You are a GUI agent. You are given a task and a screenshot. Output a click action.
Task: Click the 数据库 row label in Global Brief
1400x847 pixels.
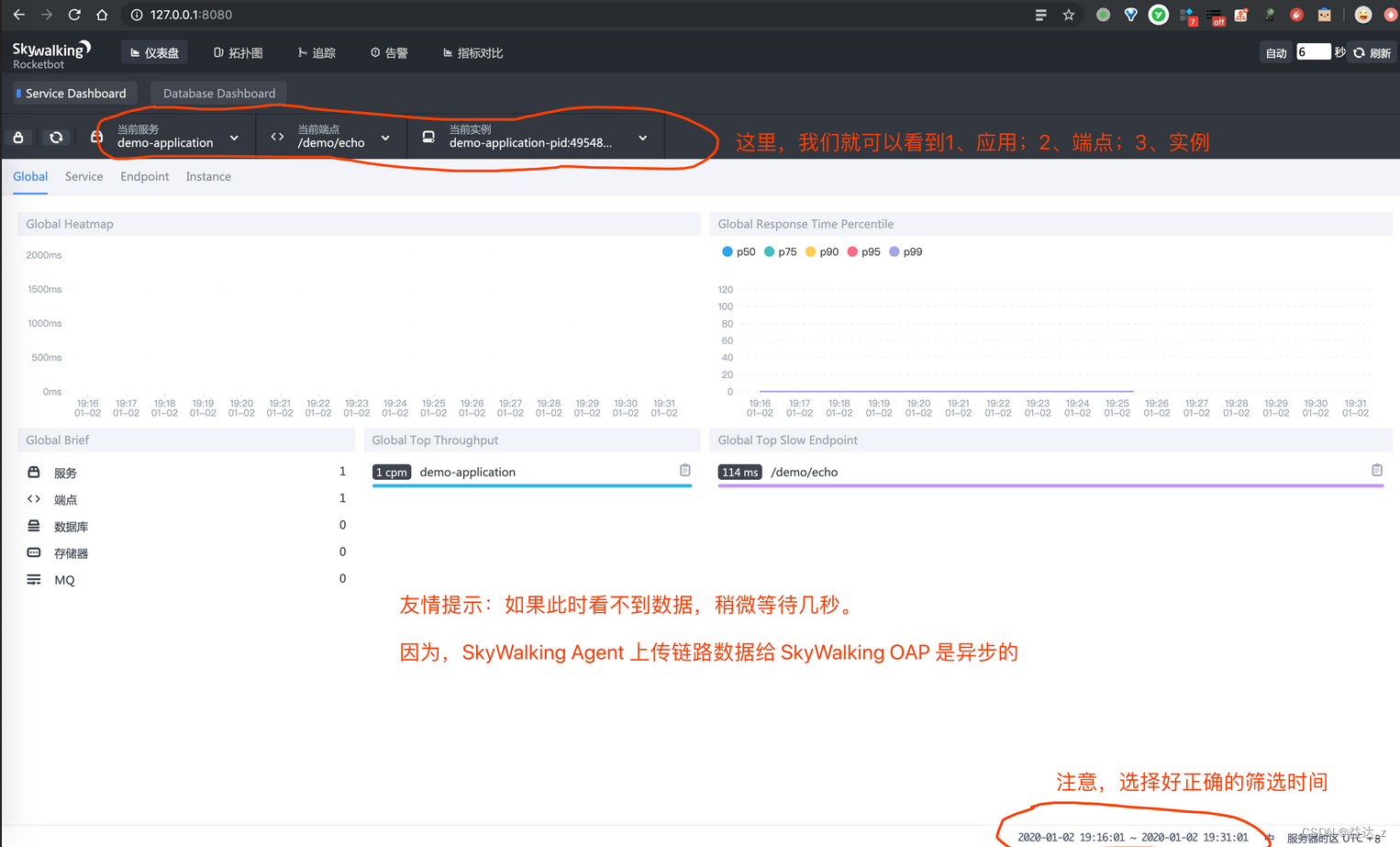(71, 527)
